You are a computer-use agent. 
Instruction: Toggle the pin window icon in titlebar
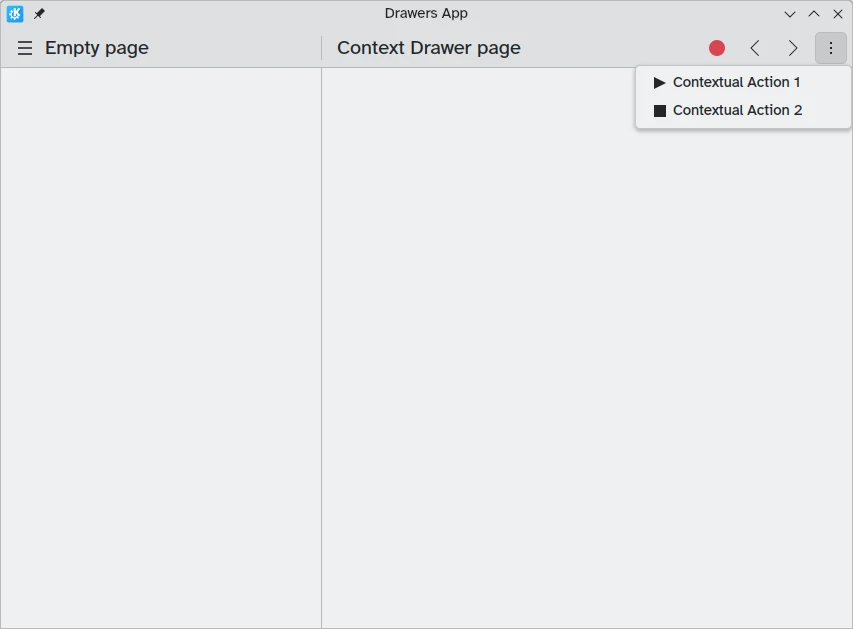click(39, 14)
